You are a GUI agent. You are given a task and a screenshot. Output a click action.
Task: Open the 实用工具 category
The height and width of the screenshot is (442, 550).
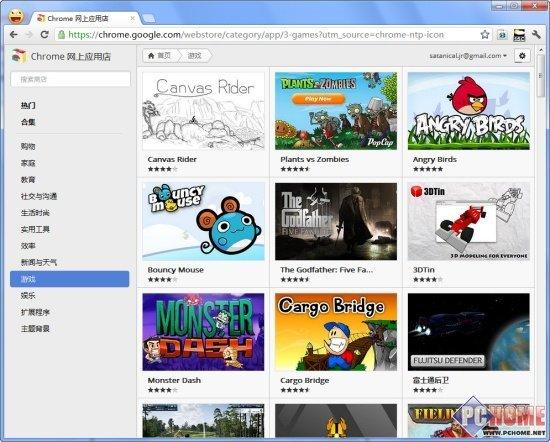pyautogui.click(x=35, y=229)
